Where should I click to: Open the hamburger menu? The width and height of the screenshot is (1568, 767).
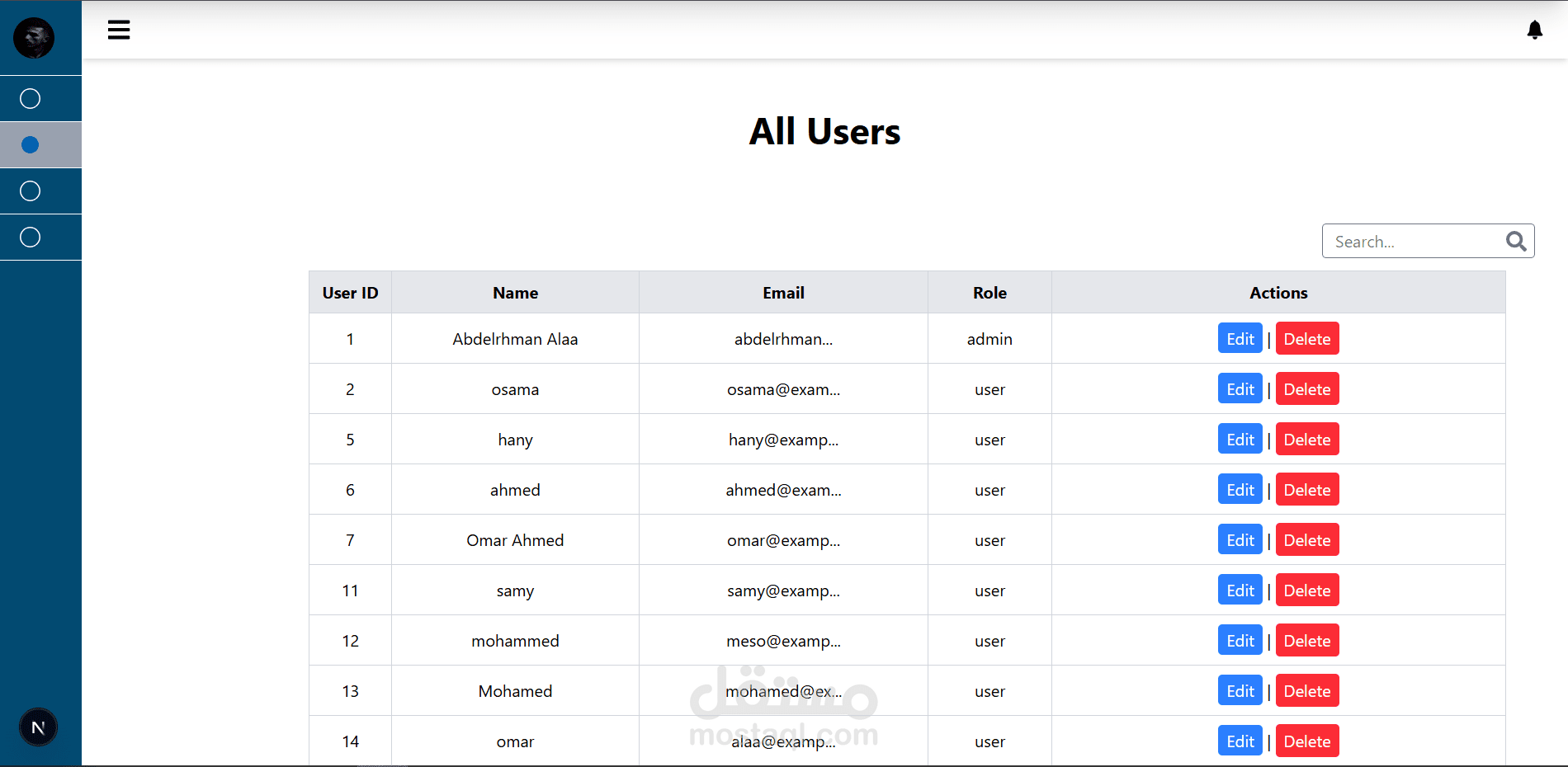click(x=119, y=31)
